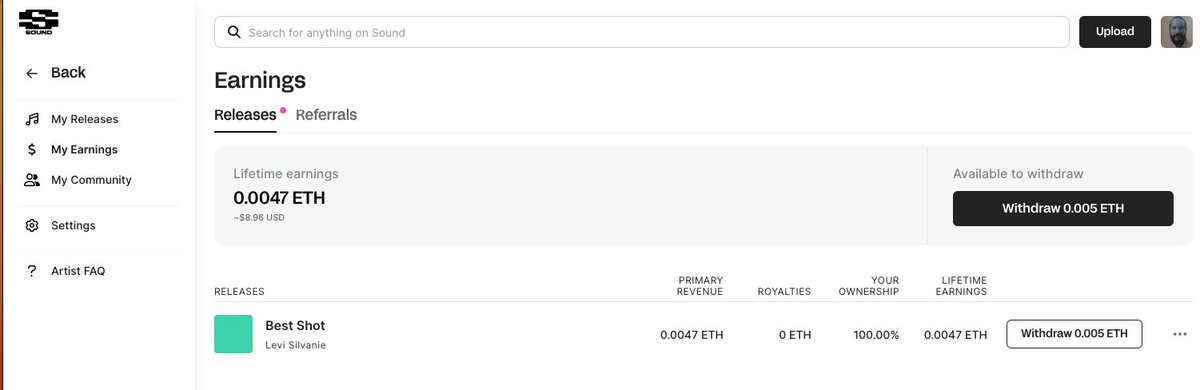Open the three-dot menu for Best Shot

[x=1179, y=334]
